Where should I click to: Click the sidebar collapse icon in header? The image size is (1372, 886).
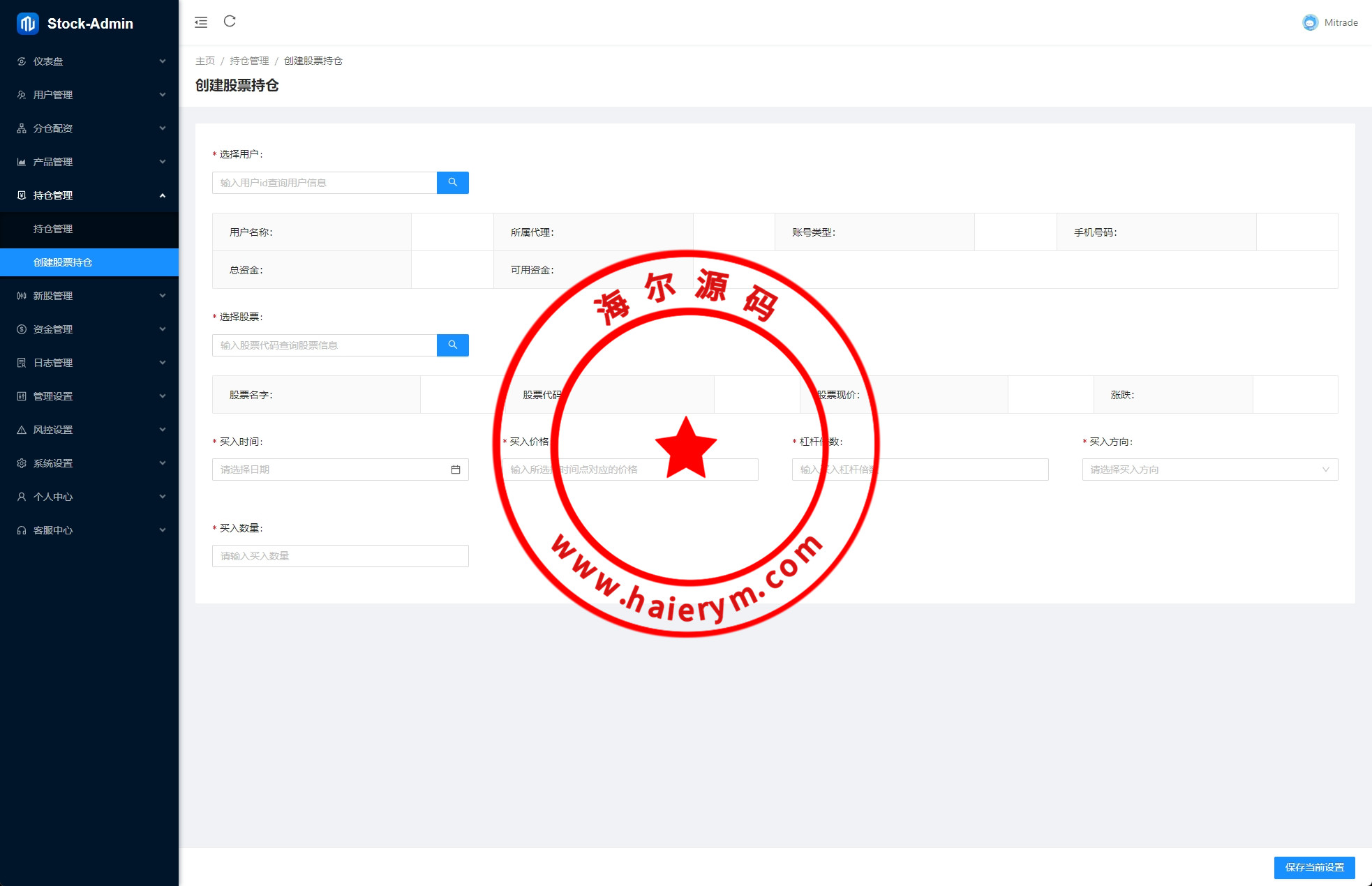201,22
